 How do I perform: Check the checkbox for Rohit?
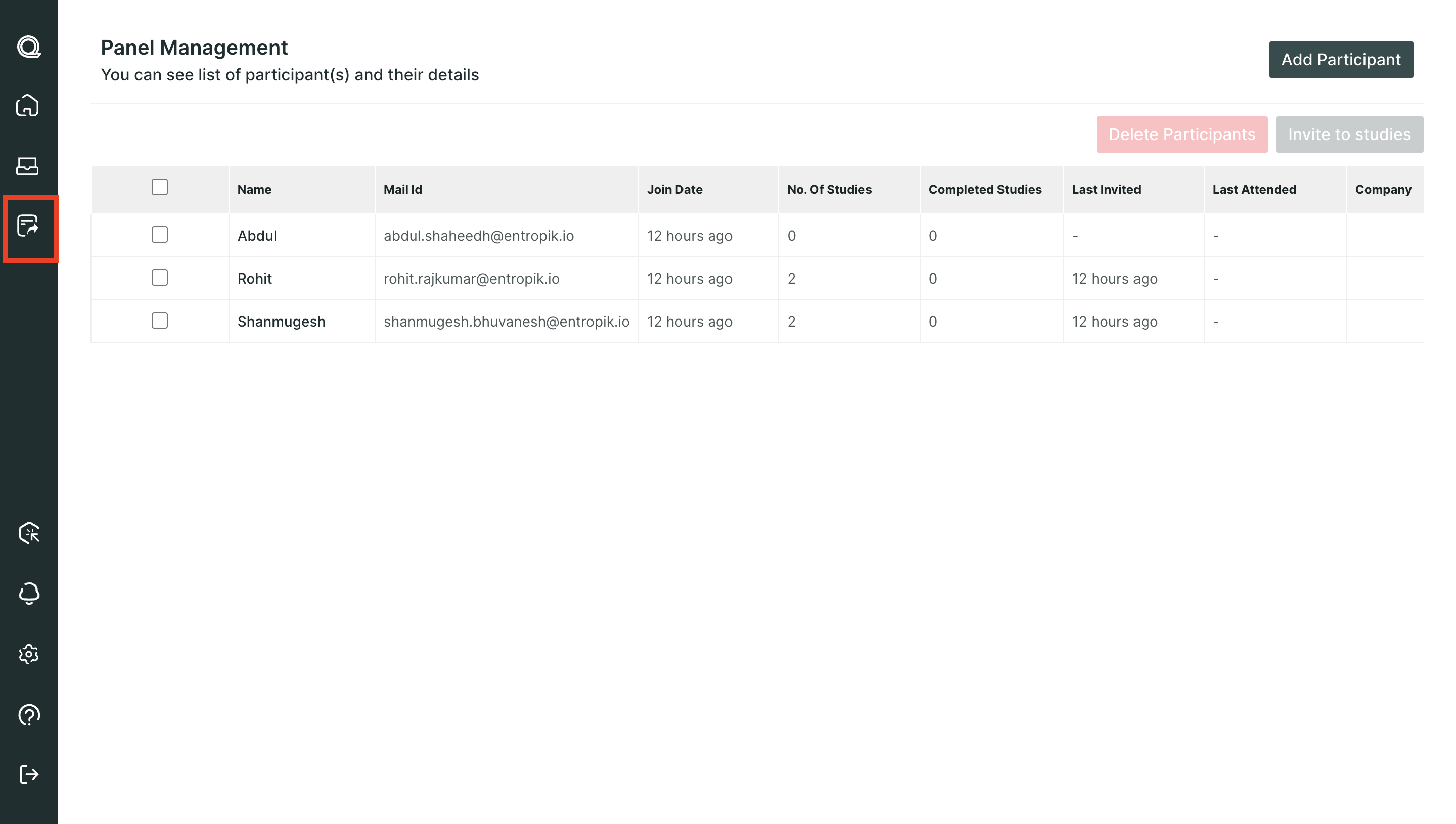pyautogui.click(x=160, y=278)
